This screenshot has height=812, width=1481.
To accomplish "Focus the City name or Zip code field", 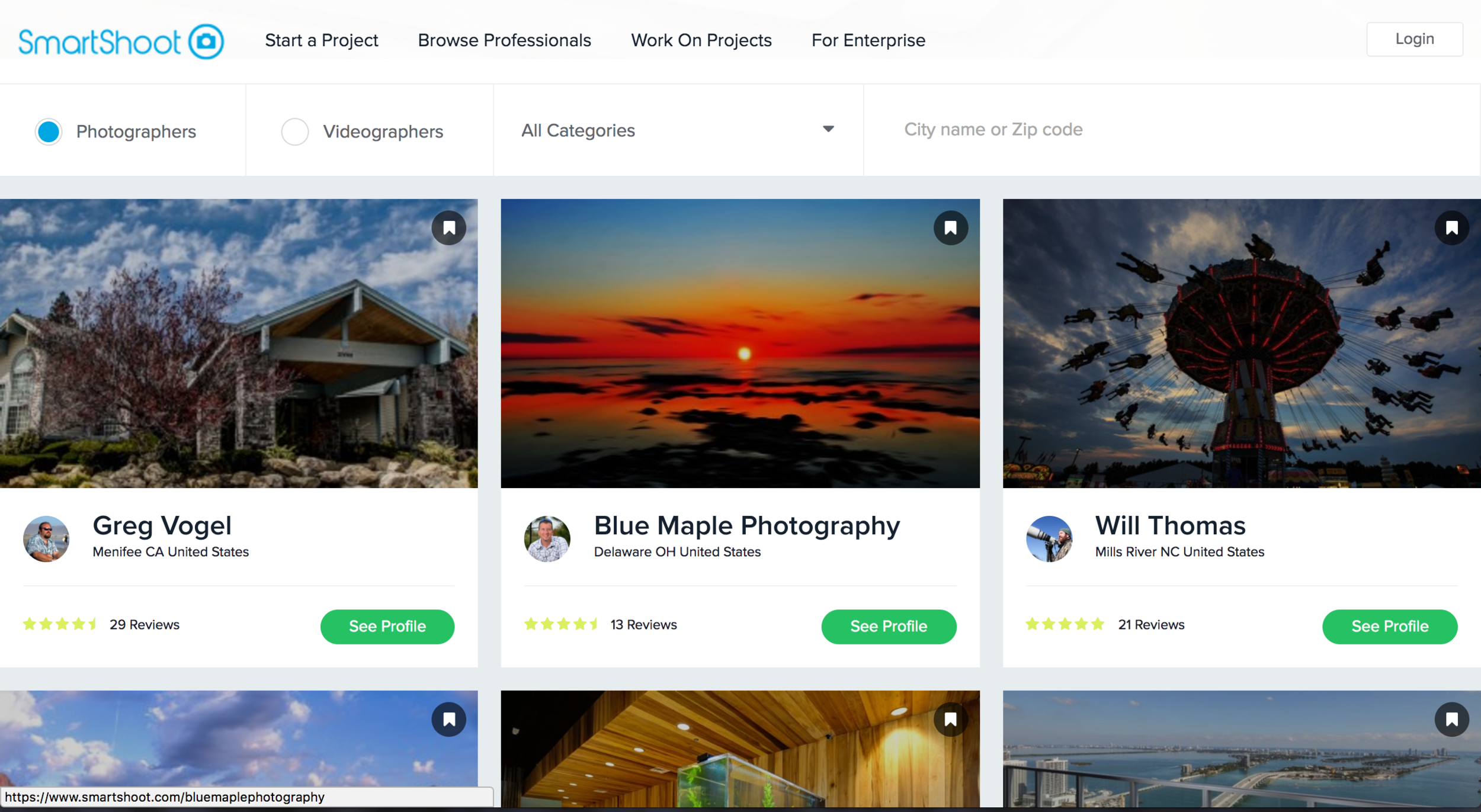I will click(1172, 130).
